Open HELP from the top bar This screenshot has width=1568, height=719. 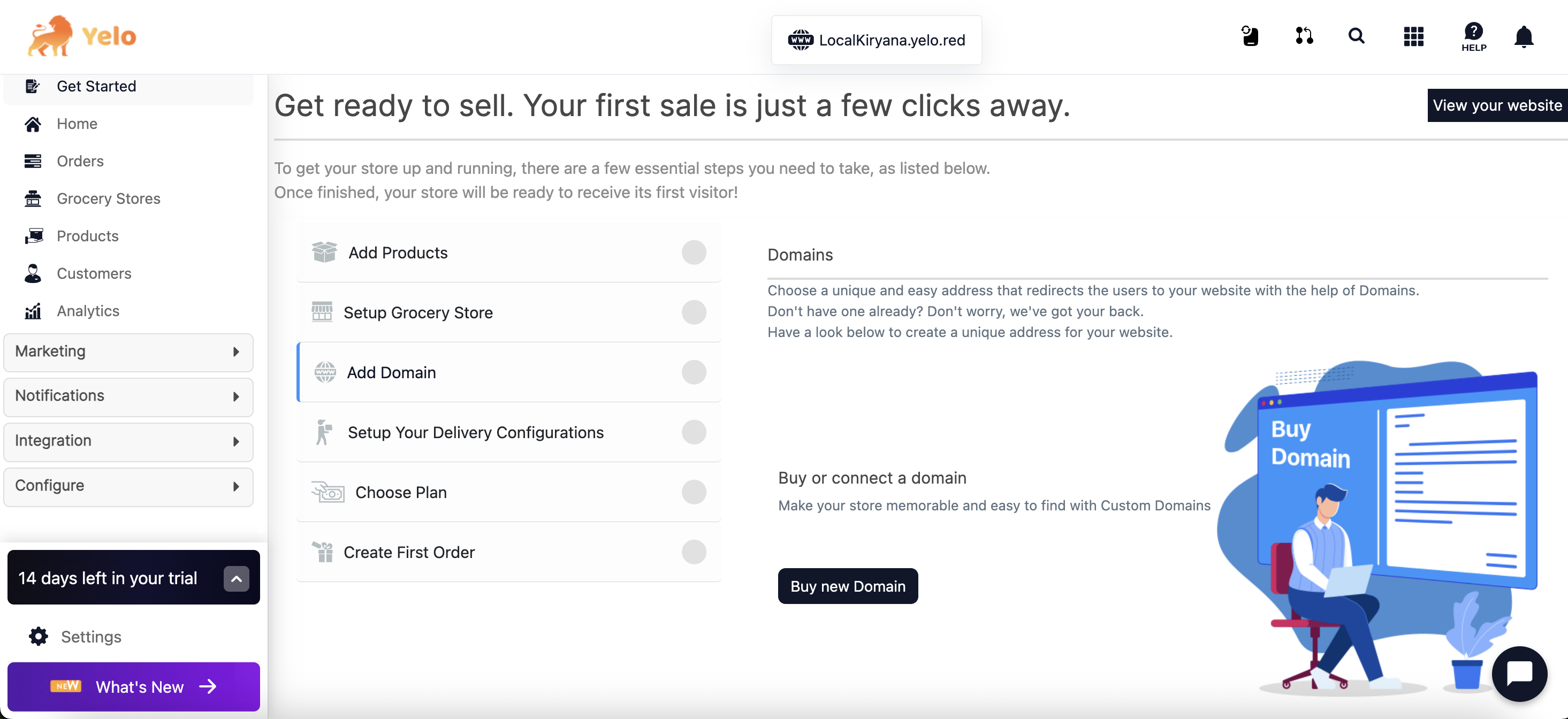coord(1473,36)
